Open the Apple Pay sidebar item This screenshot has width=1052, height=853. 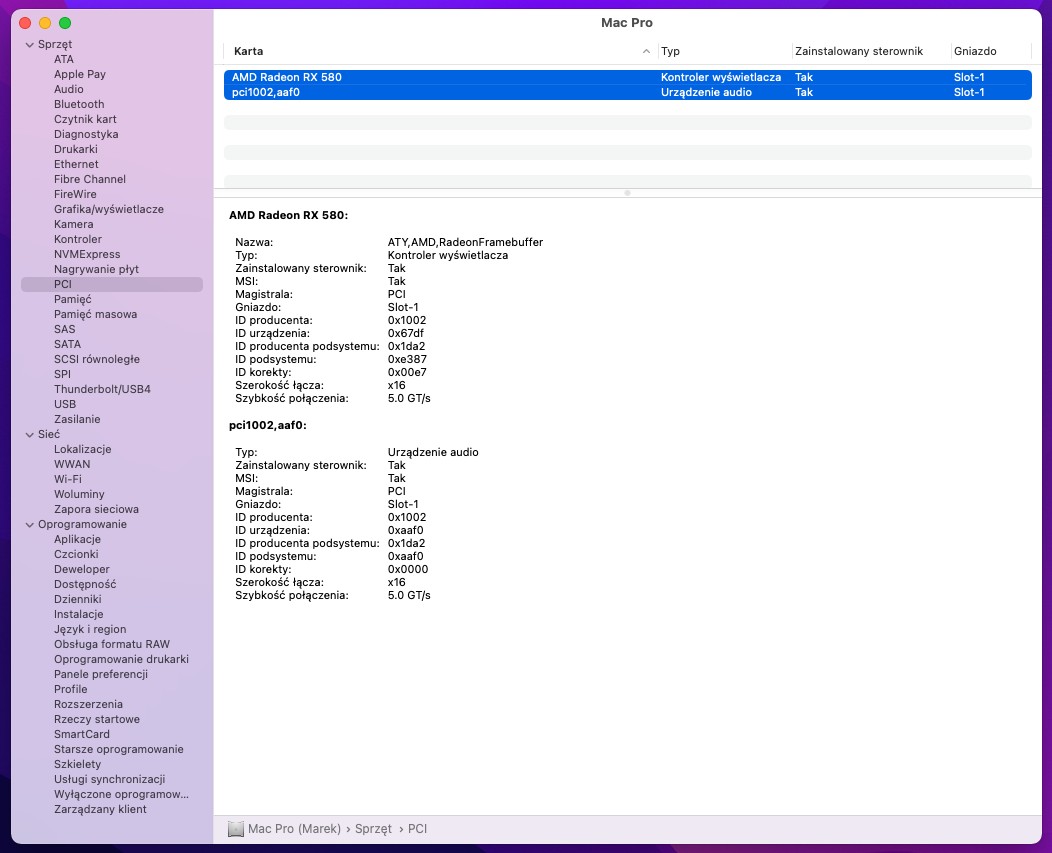click(x=80, y=74)
